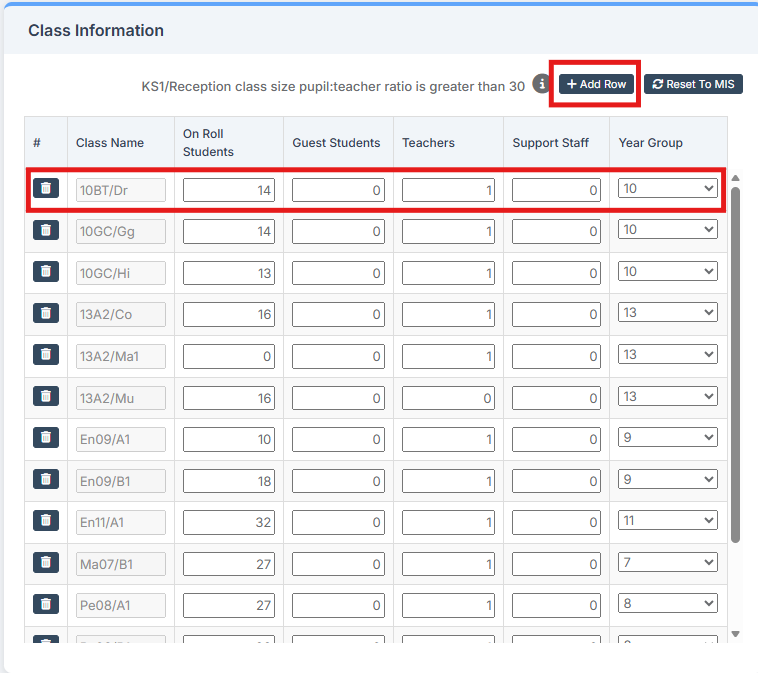Click the scroll down arrow of table

pos(736,633)
